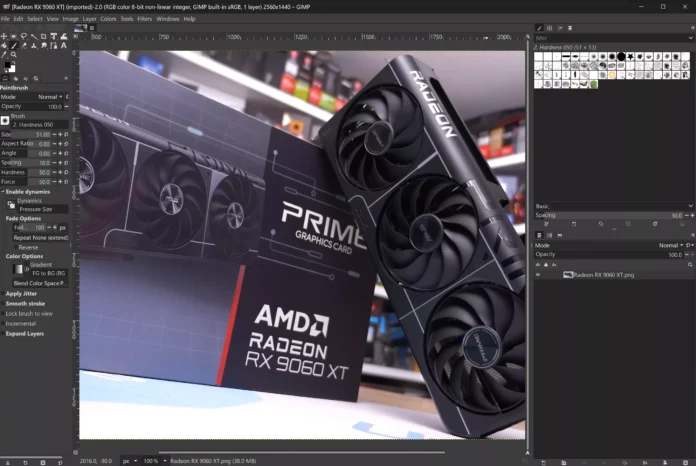Click the Fade Options heading

pos(24,218)
